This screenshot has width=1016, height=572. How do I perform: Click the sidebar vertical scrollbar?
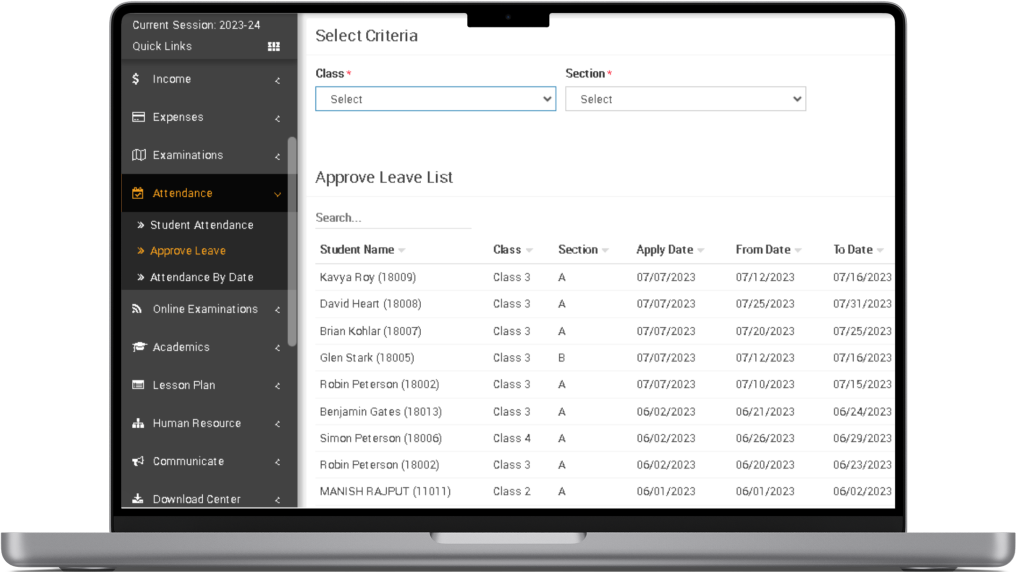pos(292,241)
